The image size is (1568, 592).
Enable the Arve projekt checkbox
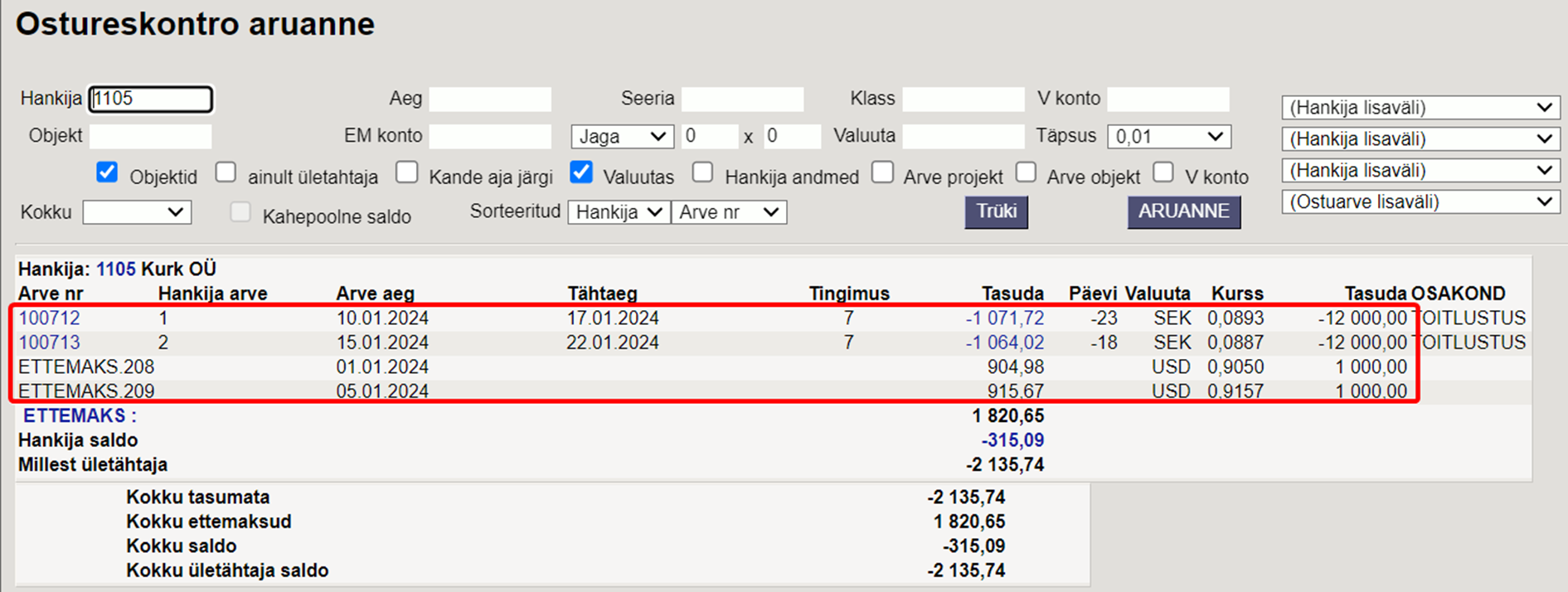pyautogui.click(x=882, y=172)
